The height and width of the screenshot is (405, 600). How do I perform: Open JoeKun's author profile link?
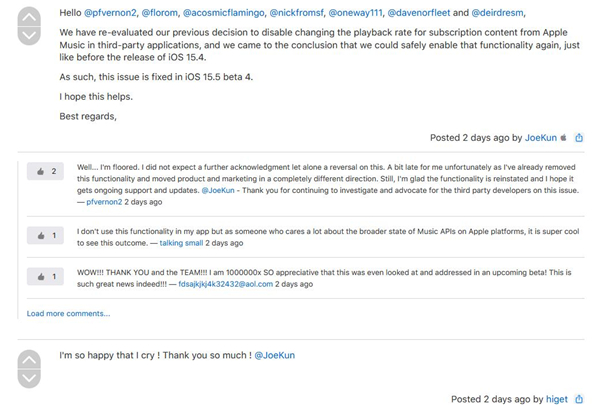tap(540, 138)
